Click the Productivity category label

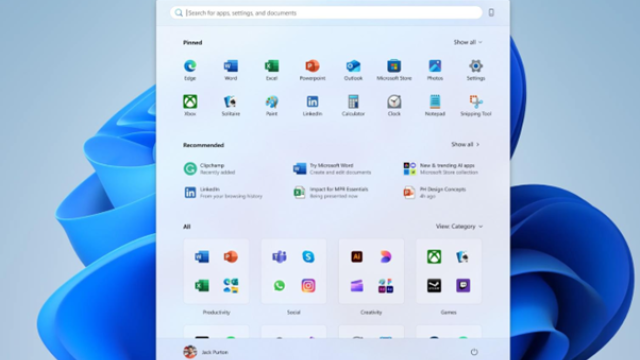coord(216,312)
